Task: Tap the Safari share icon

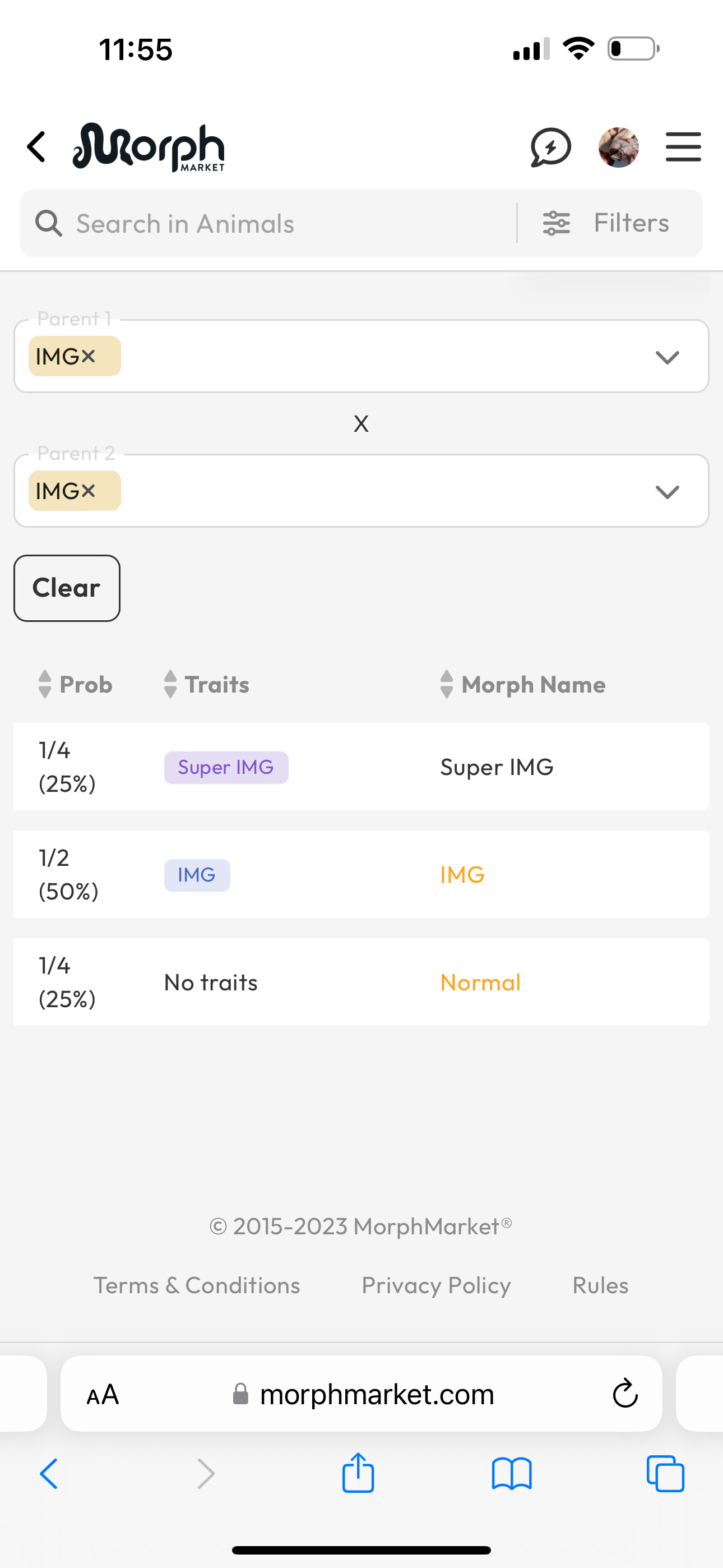Action: [358, 1473]
